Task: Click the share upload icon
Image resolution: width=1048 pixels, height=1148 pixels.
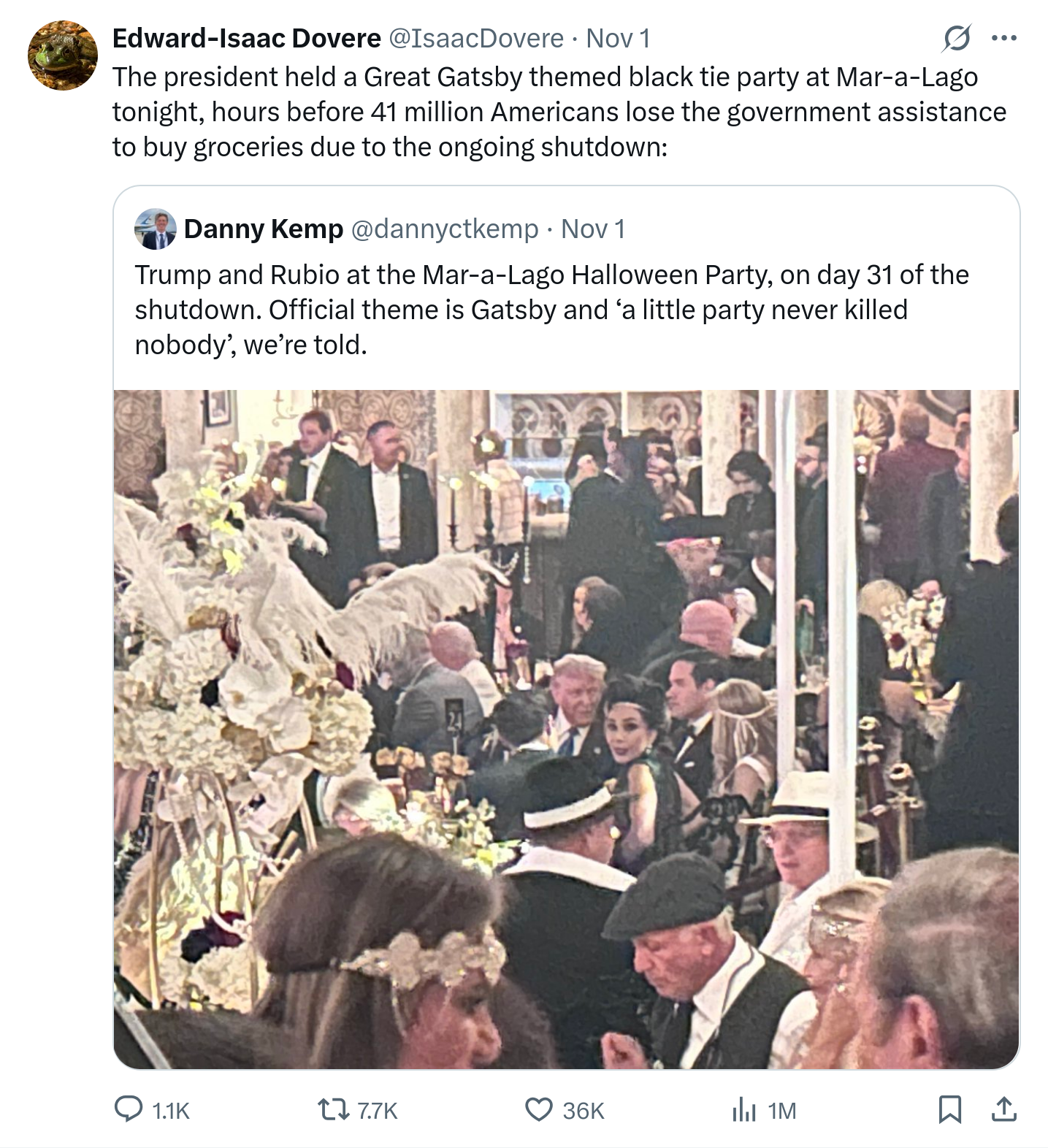Action: (1004, 1109)
